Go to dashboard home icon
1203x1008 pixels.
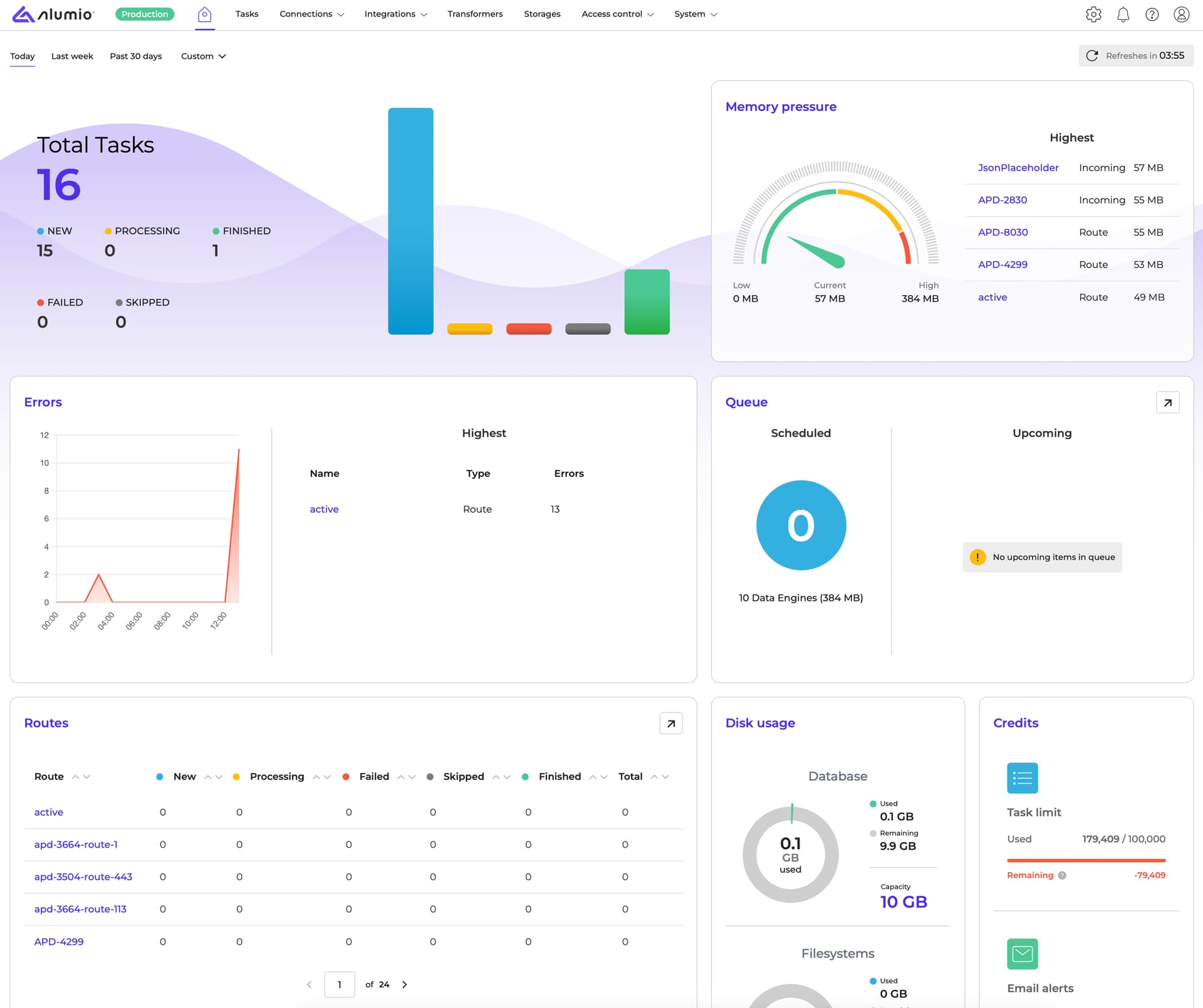point(204,14)
